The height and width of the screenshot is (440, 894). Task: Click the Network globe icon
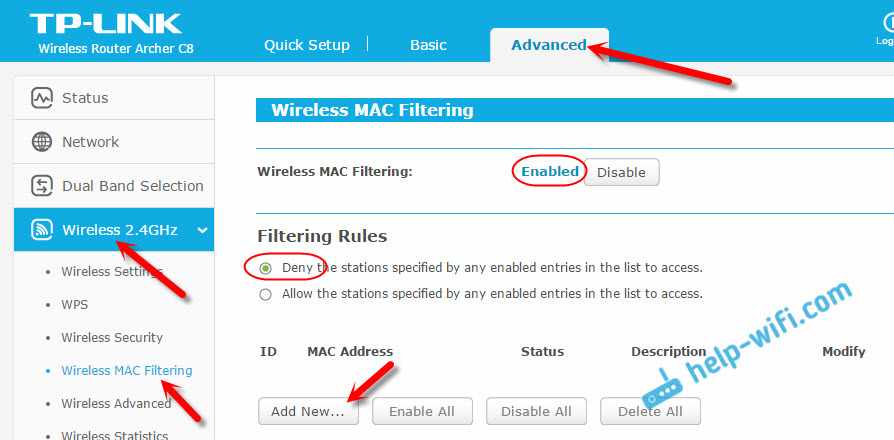(42, 142)
